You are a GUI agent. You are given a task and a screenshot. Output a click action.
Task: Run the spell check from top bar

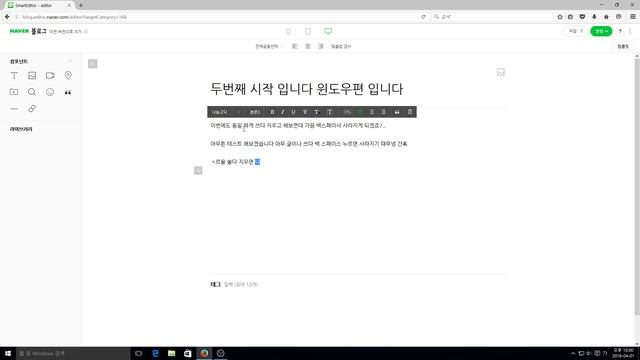click(341, 47)
